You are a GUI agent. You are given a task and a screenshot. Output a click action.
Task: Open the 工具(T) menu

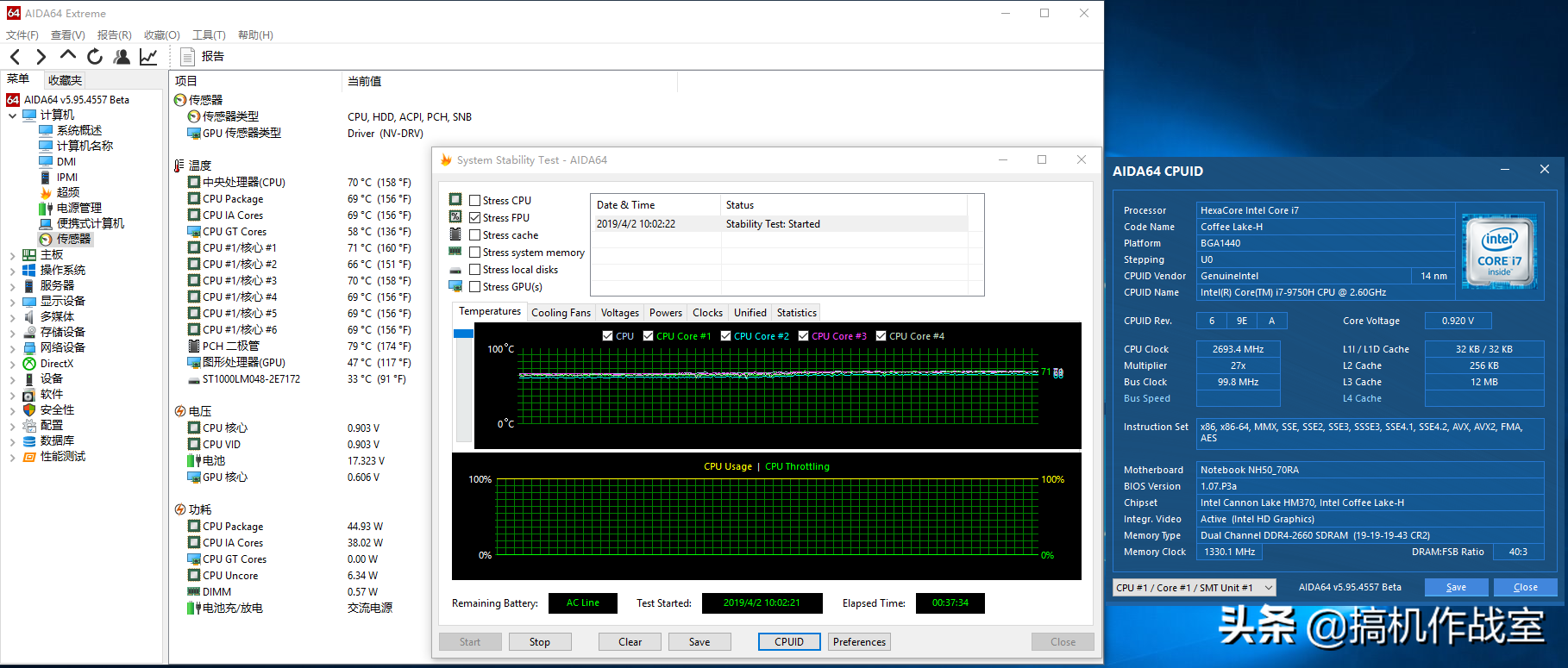209,35
